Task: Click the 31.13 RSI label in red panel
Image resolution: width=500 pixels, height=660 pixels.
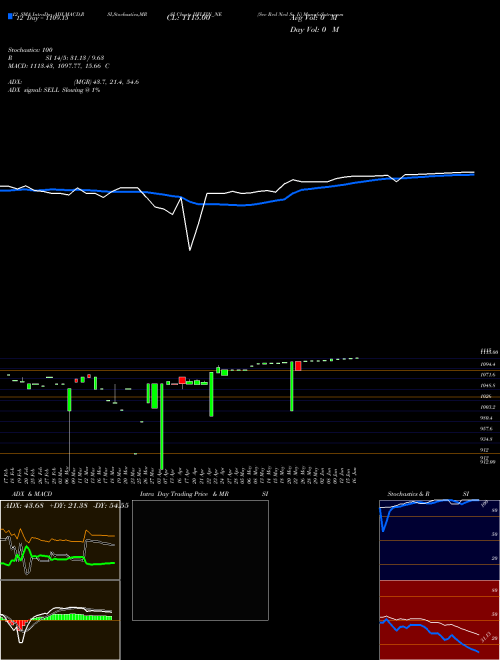Action: click(x=485, y=637)
